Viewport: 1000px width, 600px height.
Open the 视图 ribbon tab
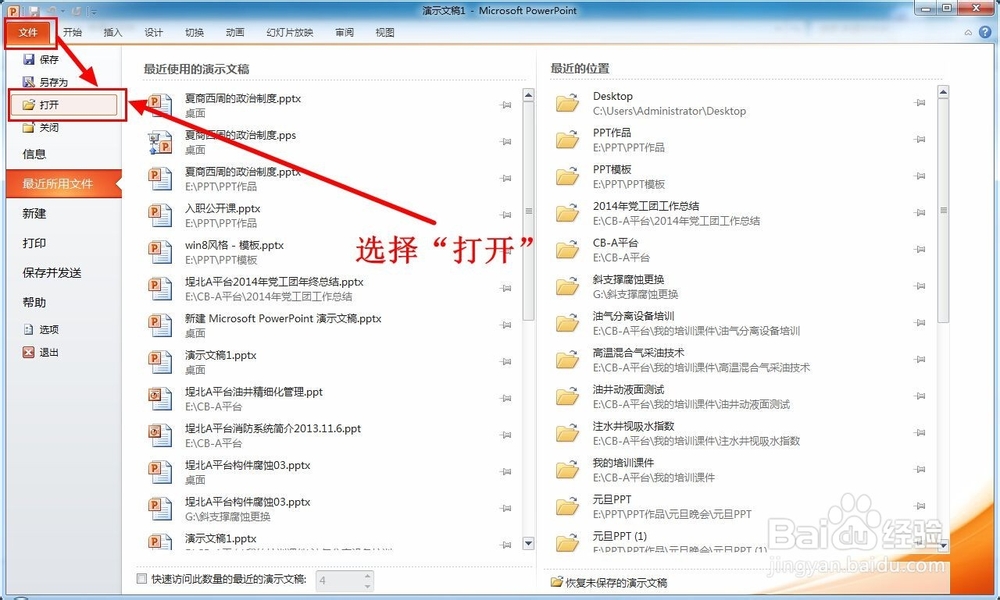tap(385, 33)
